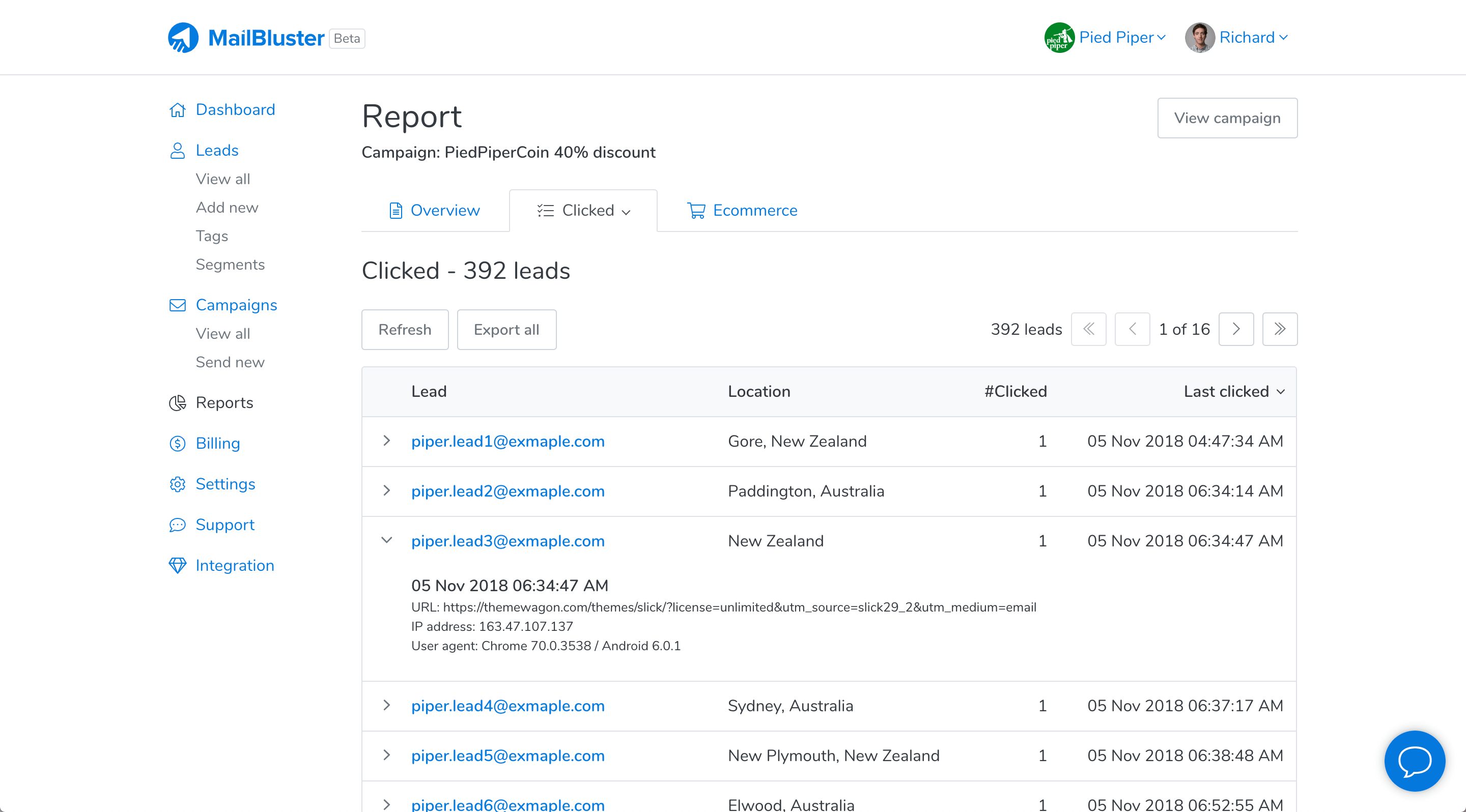Switch to the Overview tab
Screen dimensions: 1466x812
point(435,211)
